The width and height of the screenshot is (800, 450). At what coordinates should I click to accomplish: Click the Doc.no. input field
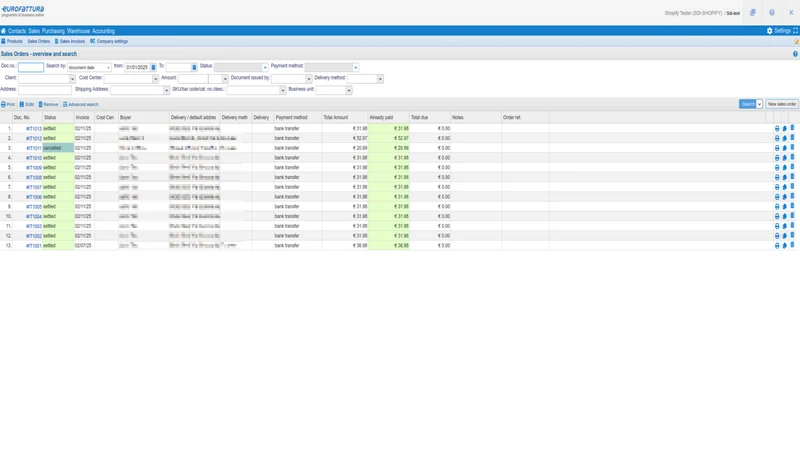[31, 67]
